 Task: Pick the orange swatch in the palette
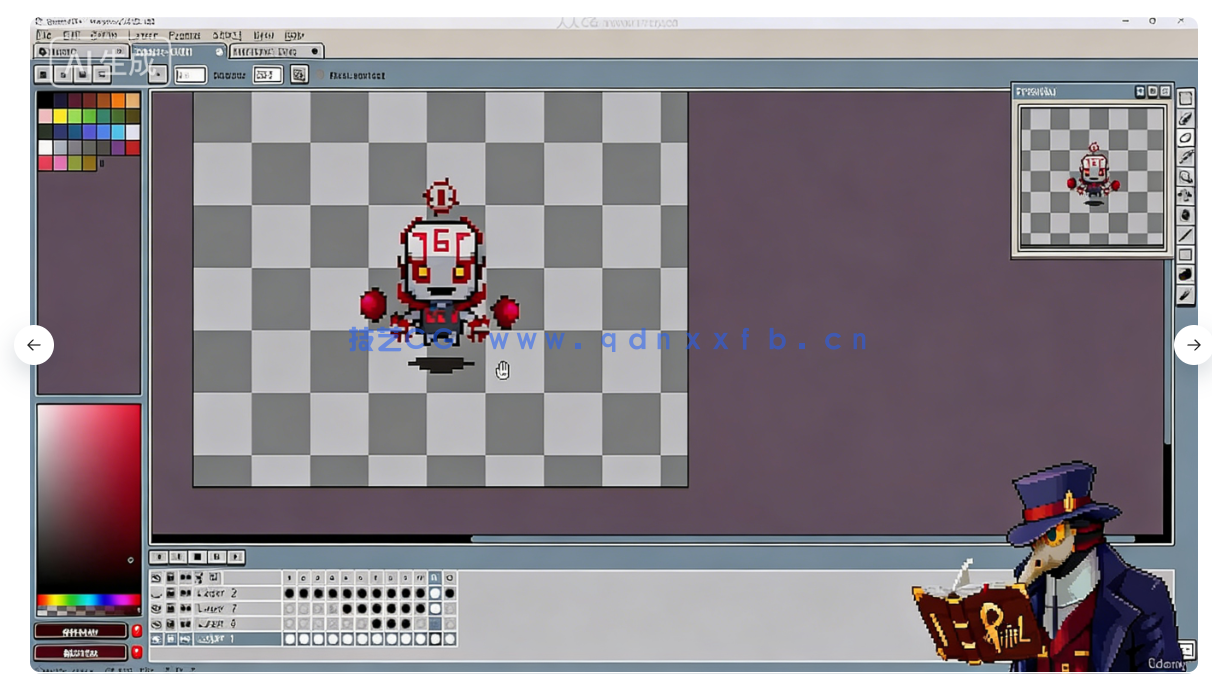118,100
